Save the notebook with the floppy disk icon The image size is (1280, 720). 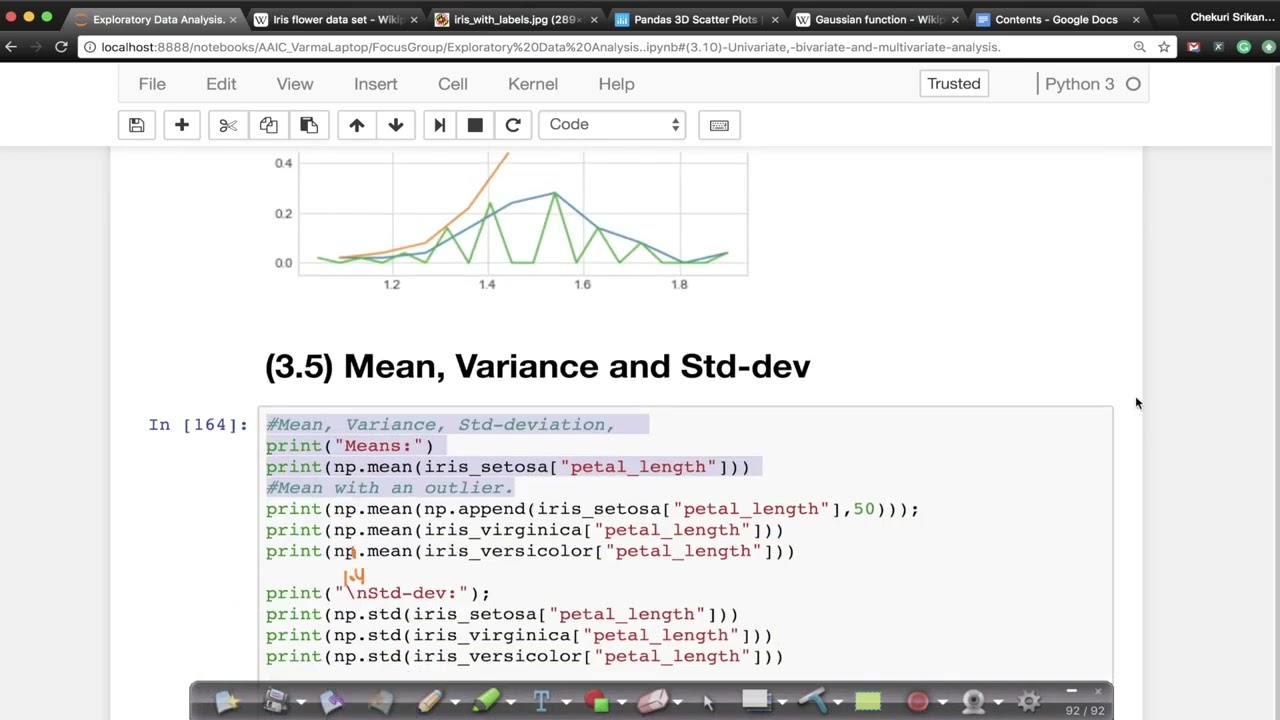point(137,125)
